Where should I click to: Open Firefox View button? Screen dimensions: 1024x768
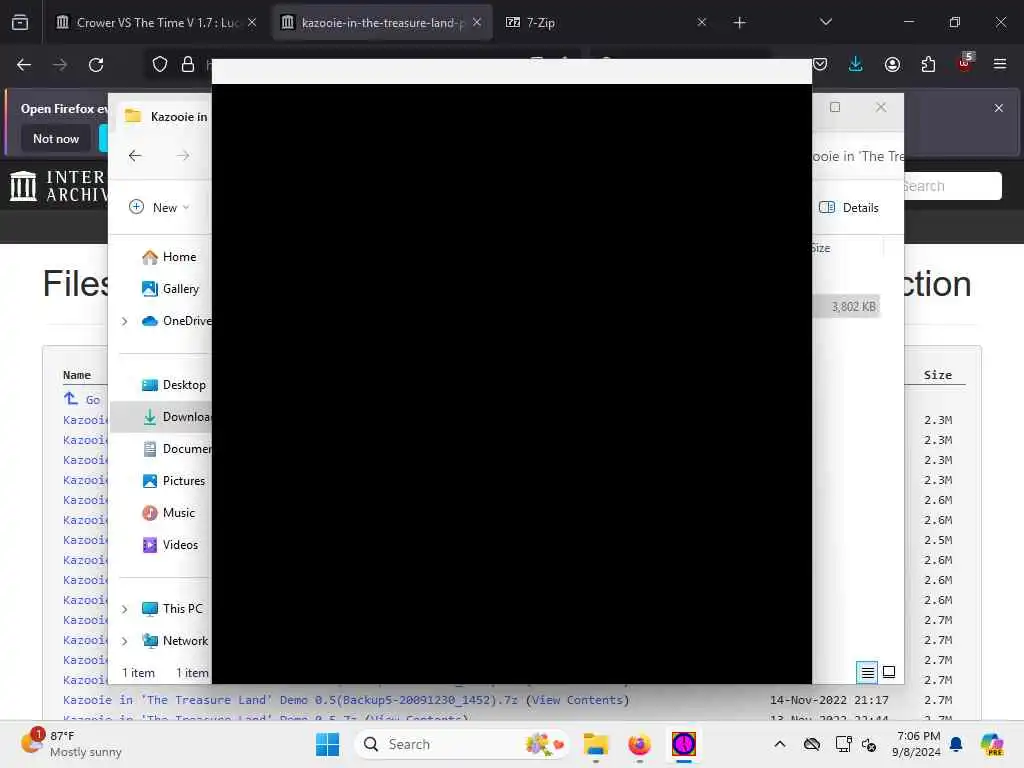click(20, 23)
